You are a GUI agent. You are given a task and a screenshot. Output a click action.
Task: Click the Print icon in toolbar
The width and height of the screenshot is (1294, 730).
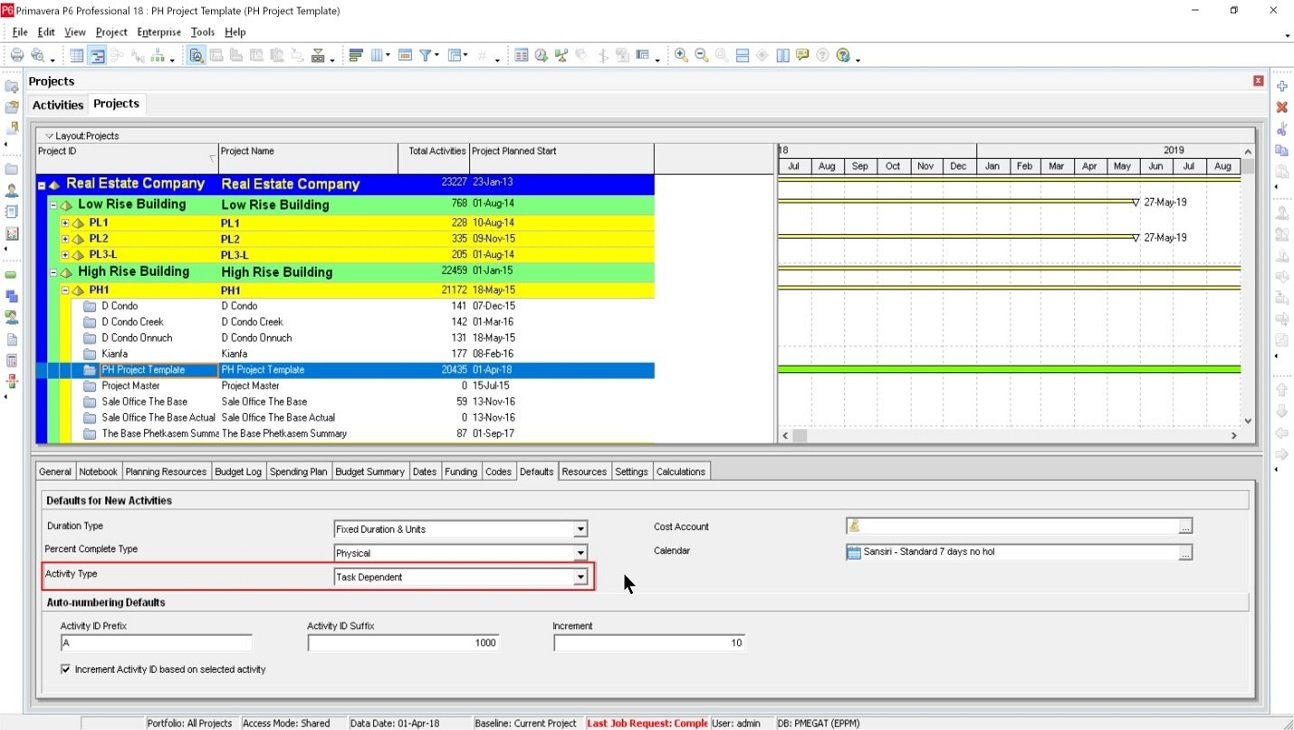pyautogui.click(x=17, y=56)
